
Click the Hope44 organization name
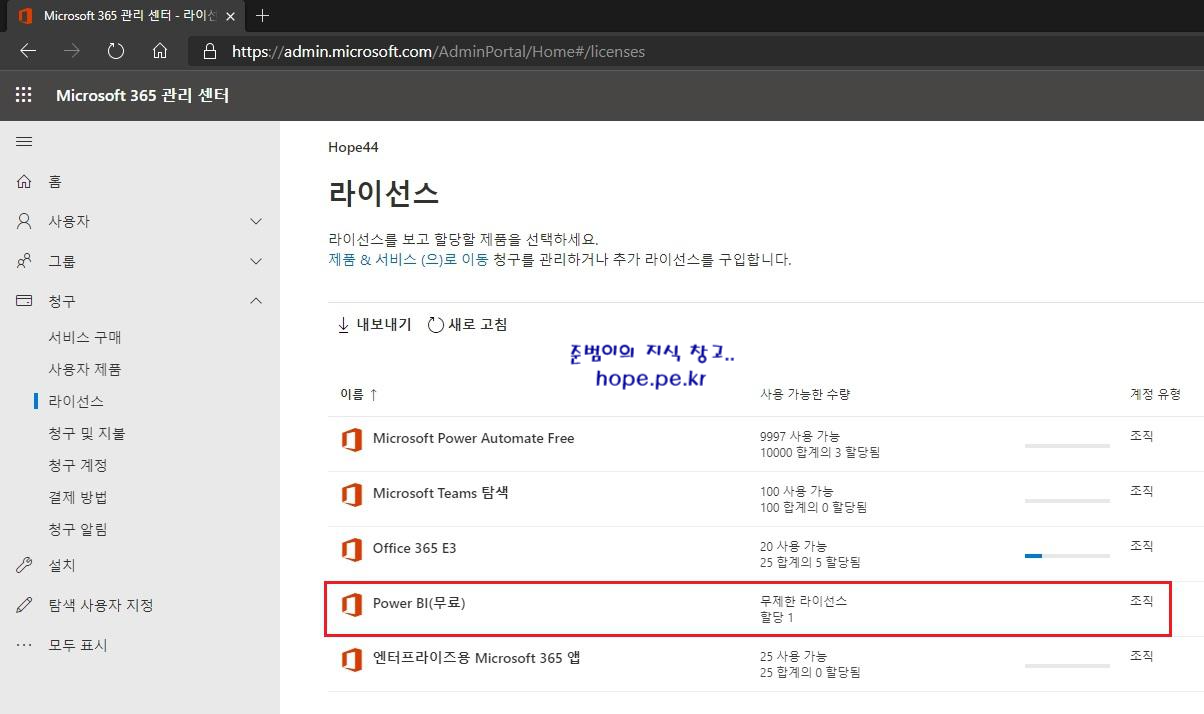353,147
